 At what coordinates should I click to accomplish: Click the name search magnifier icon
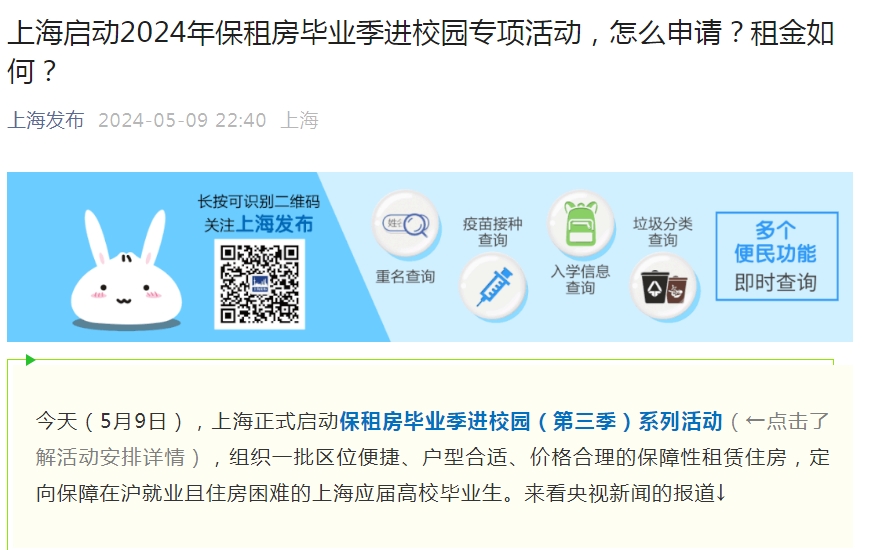[x=406, y=225]
